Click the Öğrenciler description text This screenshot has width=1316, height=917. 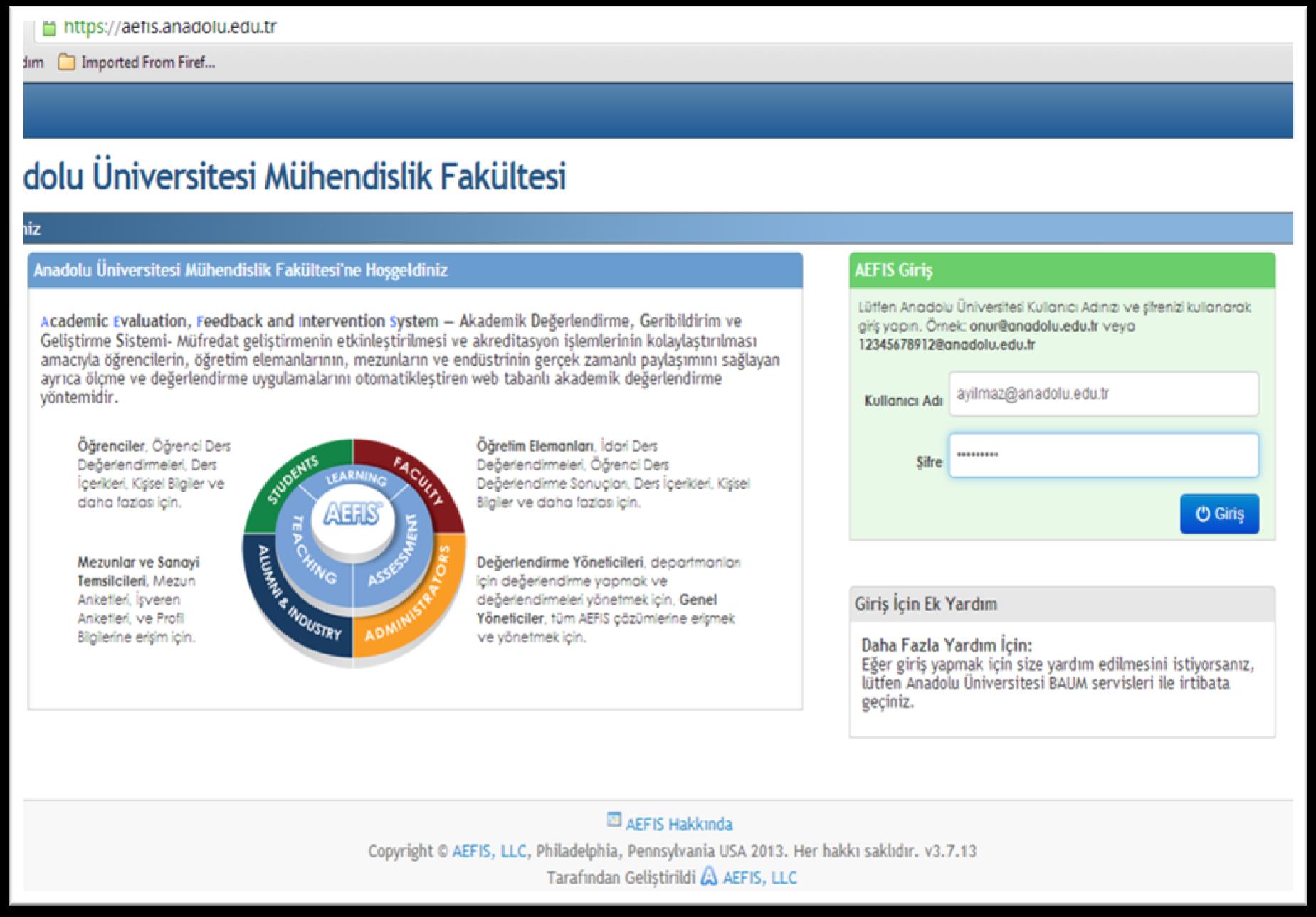point(154,474)
